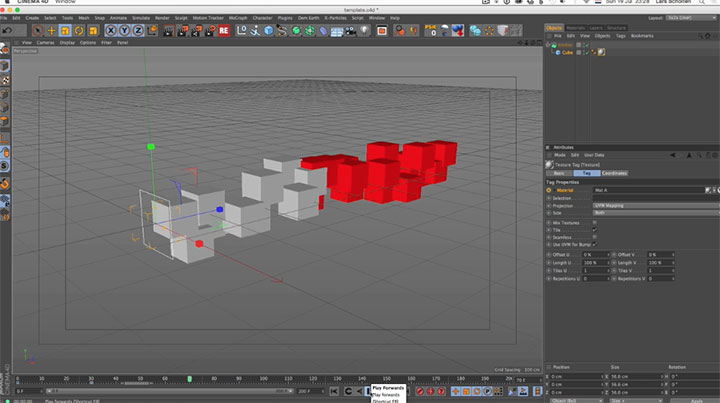Toggle Cube's enabled check mark
Screen dimensions: 720x403
click(x=587, y=52)
